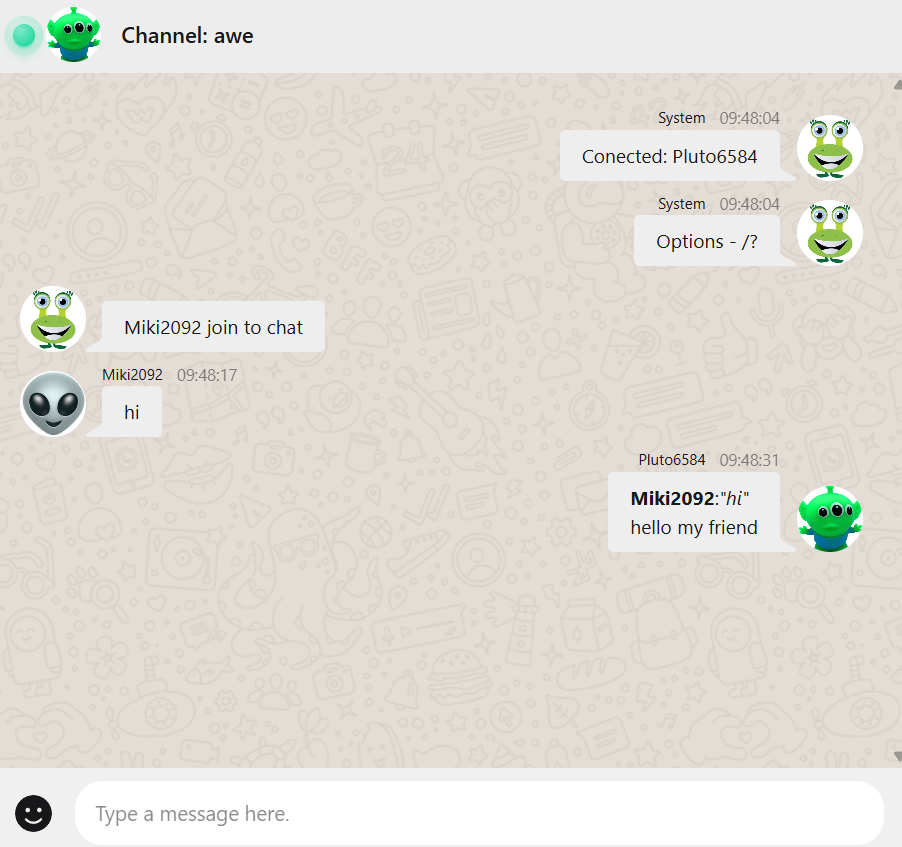This screenshot has width=902, height=847.
Task: Select the "Channel: awe" title
Action: click(x=187, y=36)
